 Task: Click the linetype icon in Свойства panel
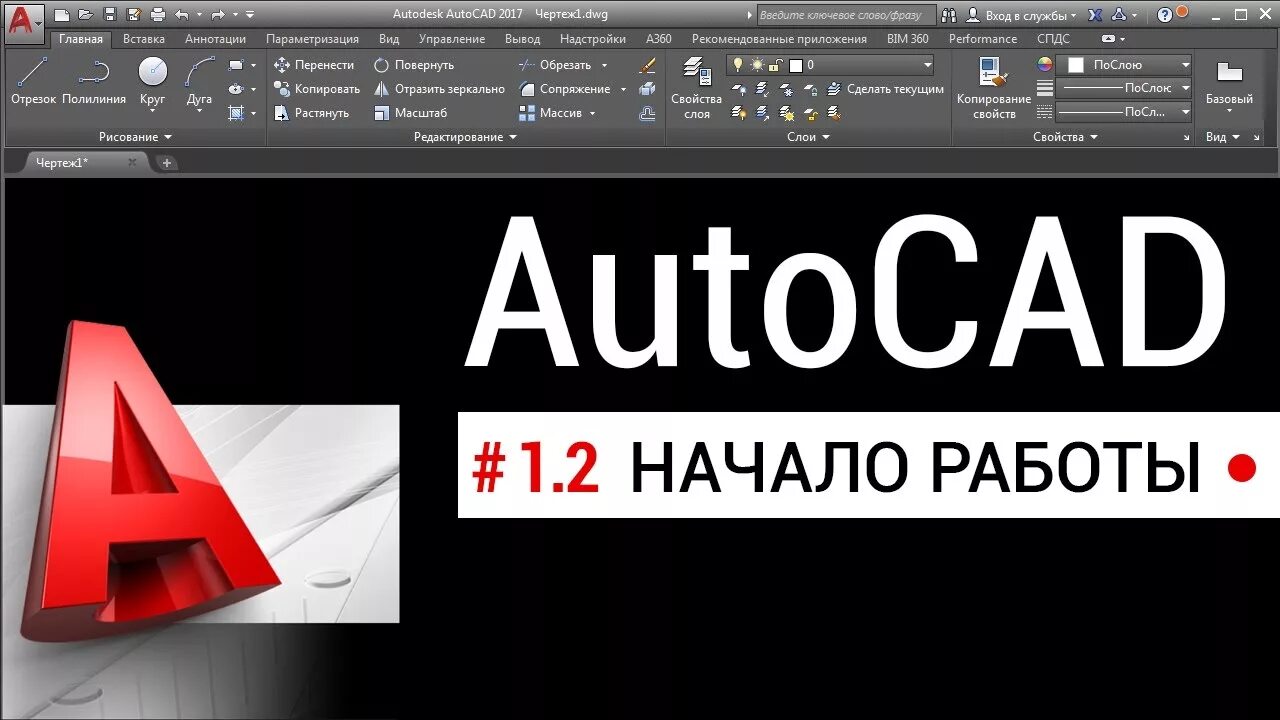click(1045, 112)
